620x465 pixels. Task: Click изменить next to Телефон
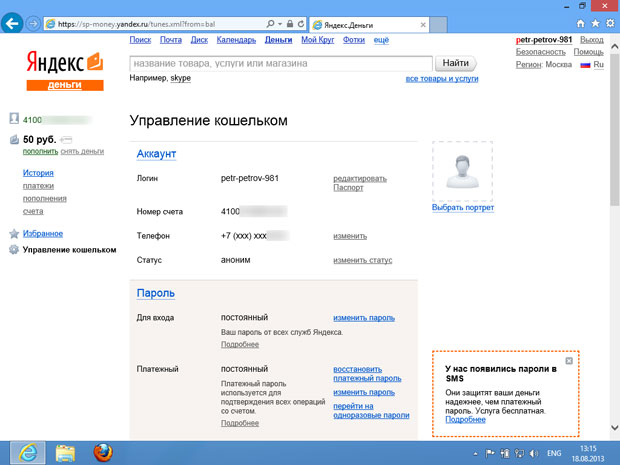(x=350, y=236)
